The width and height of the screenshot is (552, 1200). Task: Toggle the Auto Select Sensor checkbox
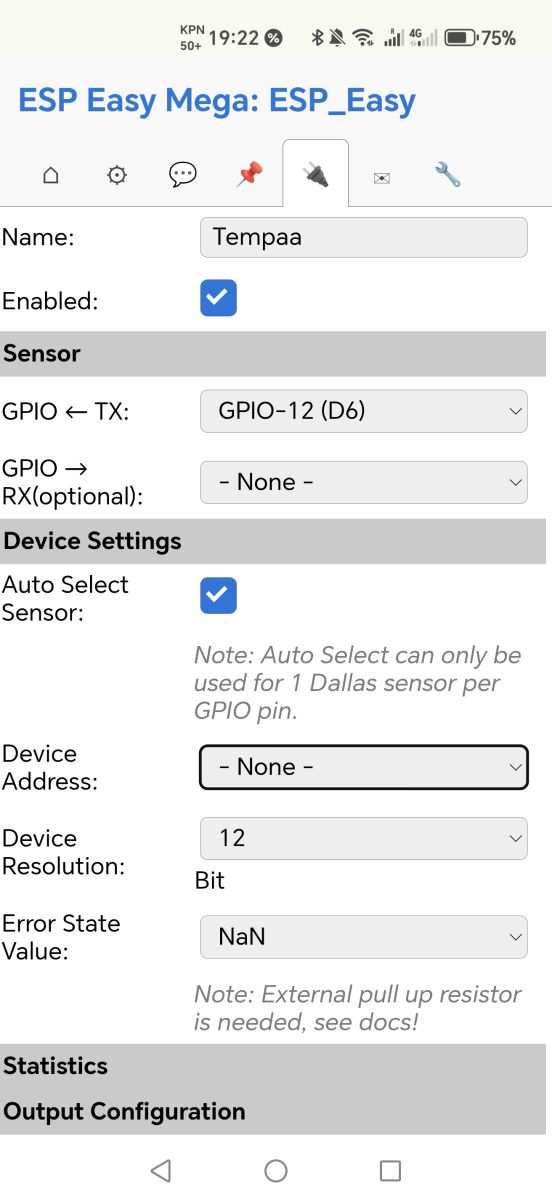(218, 595)
